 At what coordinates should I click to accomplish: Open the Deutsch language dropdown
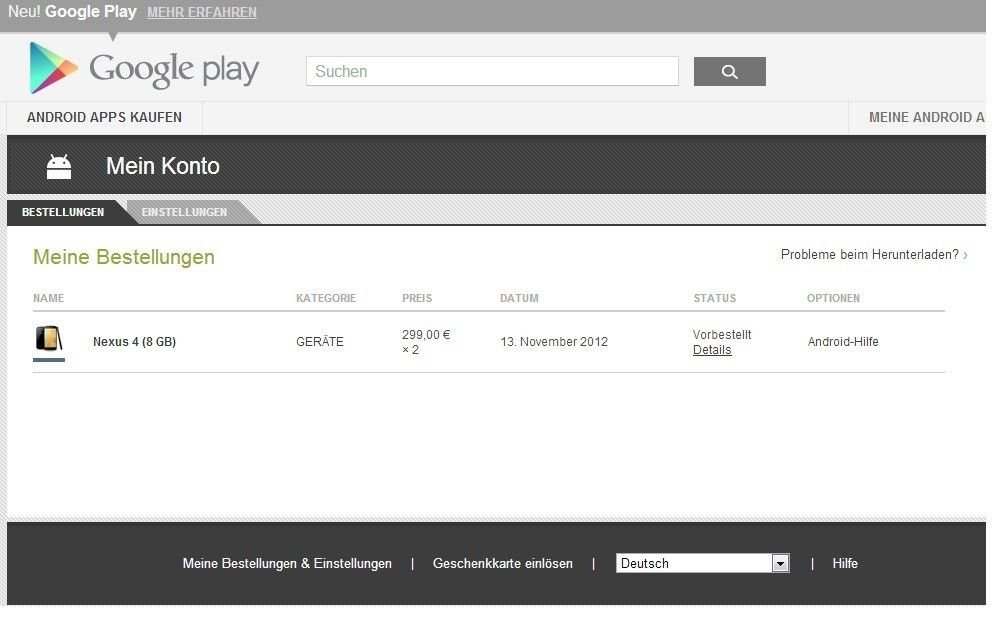[x=703, y=564]
